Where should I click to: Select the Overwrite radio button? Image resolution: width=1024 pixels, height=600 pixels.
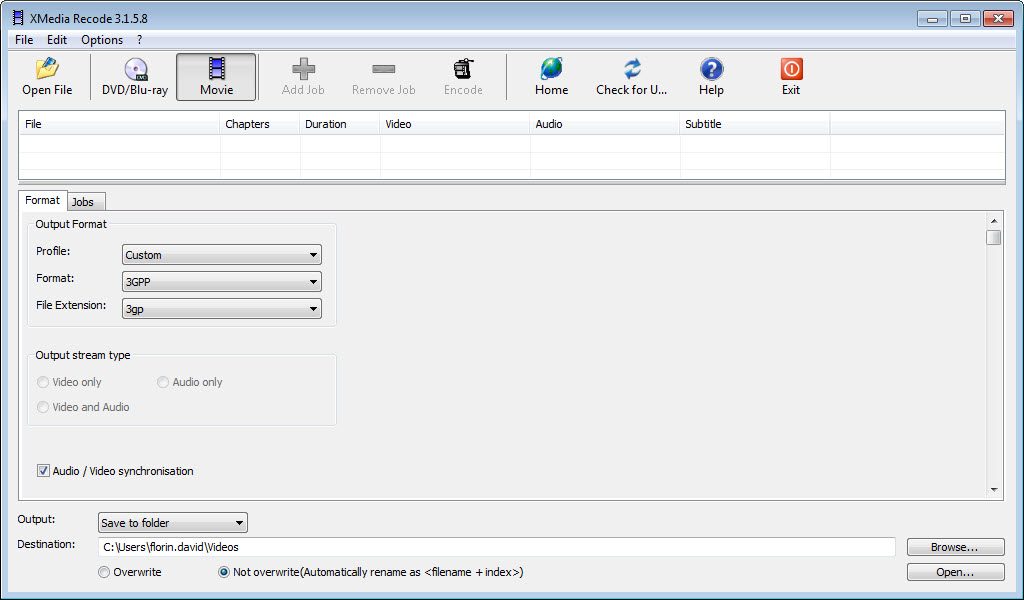(x=104, y=572)
